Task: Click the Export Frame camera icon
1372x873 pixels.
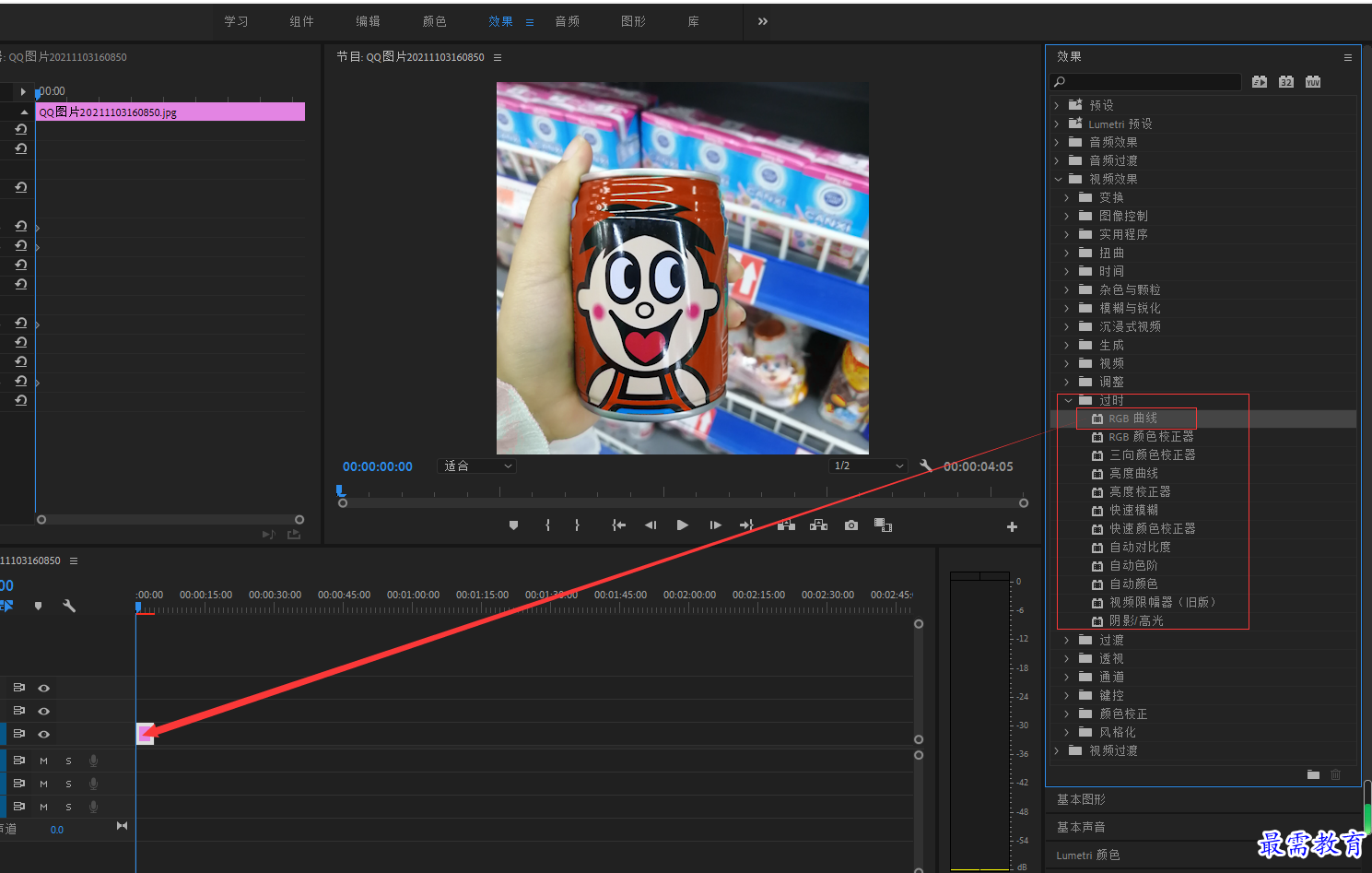Action: pyautogui.click(x=851, y=525)
